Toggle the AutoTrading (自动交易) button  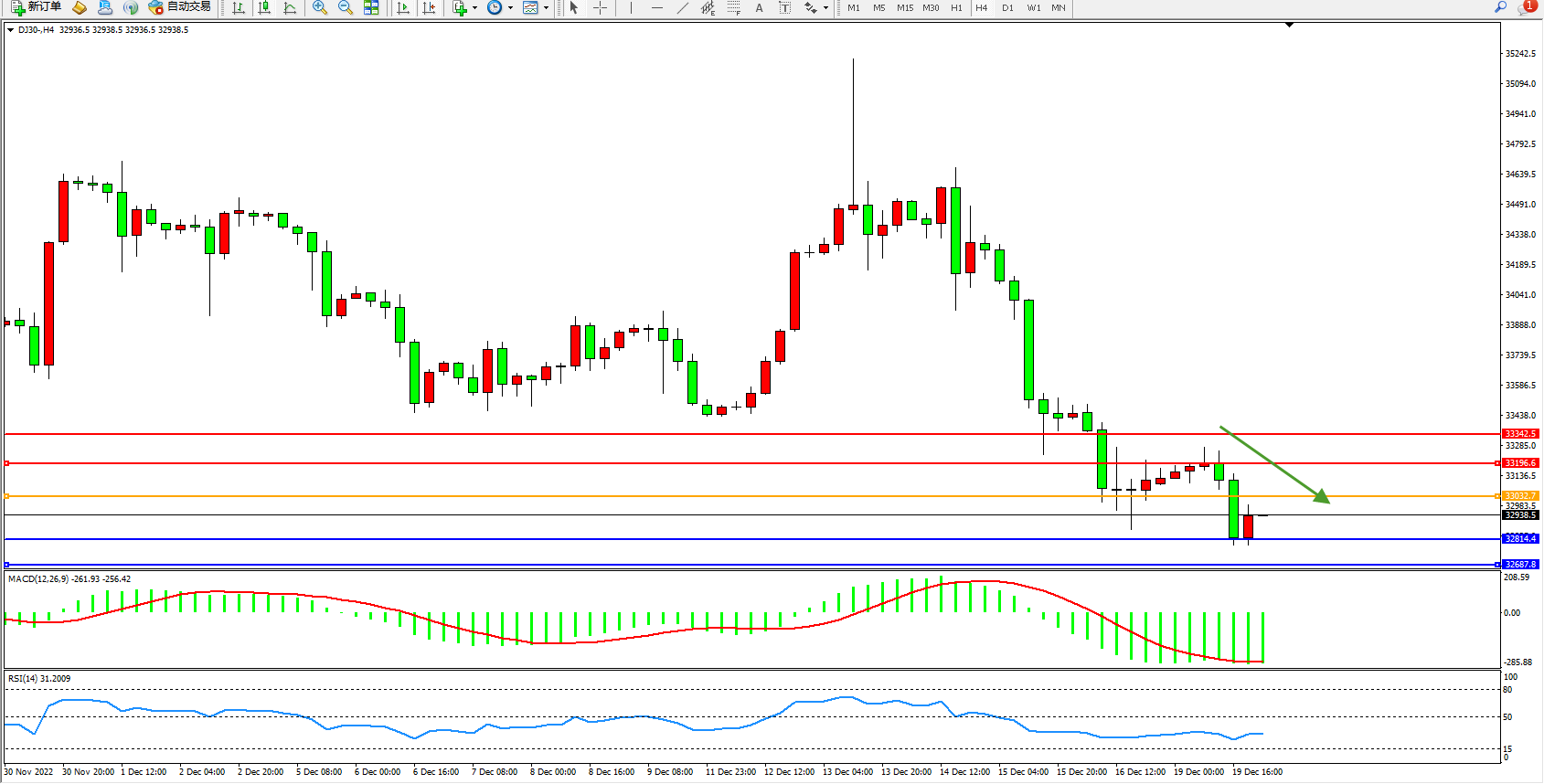point(180,7)
